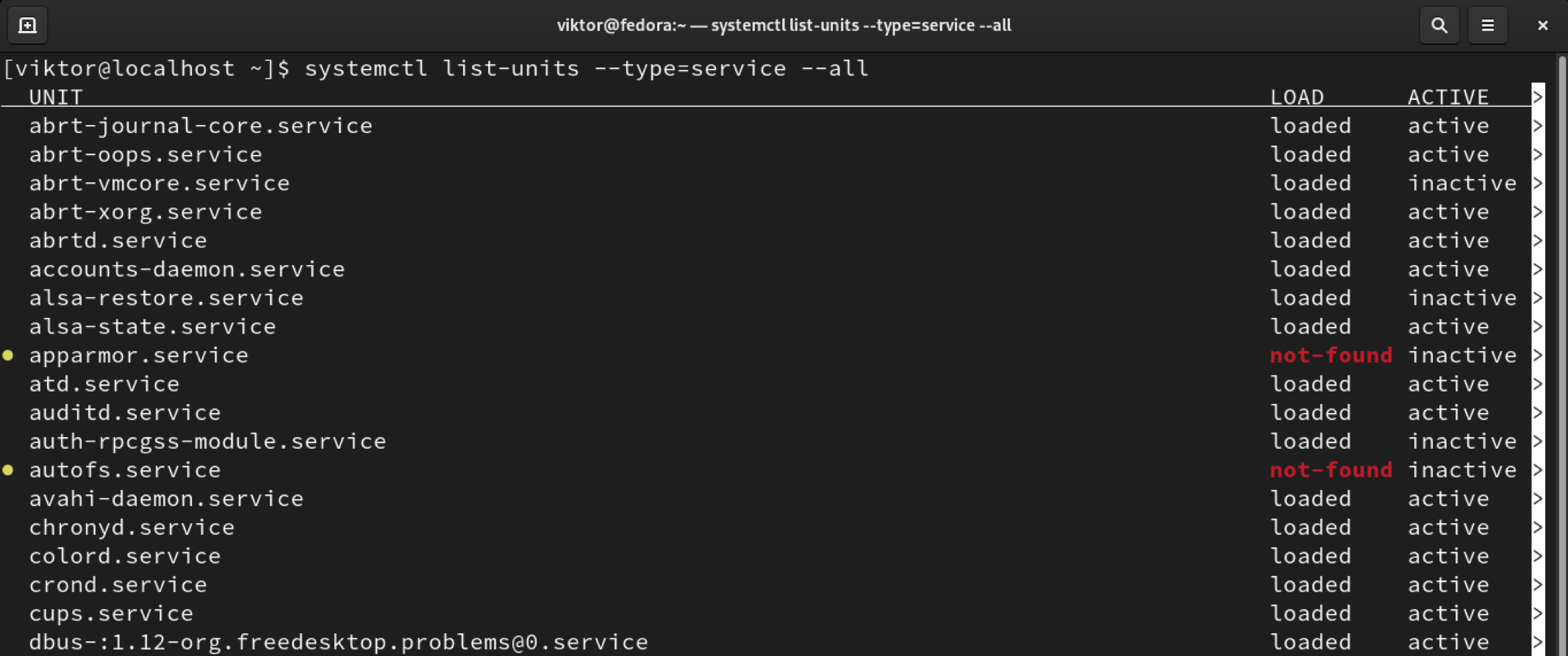The height and width of the screenshot is (656, 1568).
Task: Open a new terminal tab
Action: coord(27,26)
